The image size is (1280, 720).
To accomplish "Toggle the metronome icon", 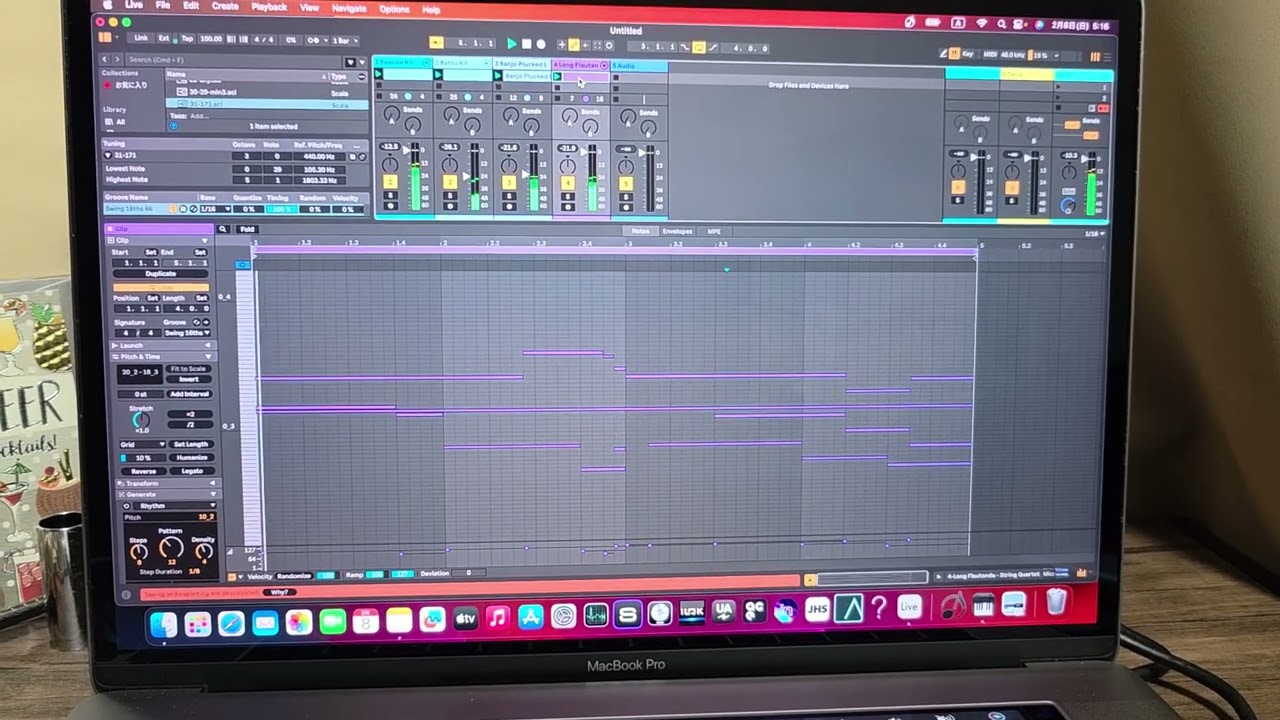I will (x=317, y=40).
